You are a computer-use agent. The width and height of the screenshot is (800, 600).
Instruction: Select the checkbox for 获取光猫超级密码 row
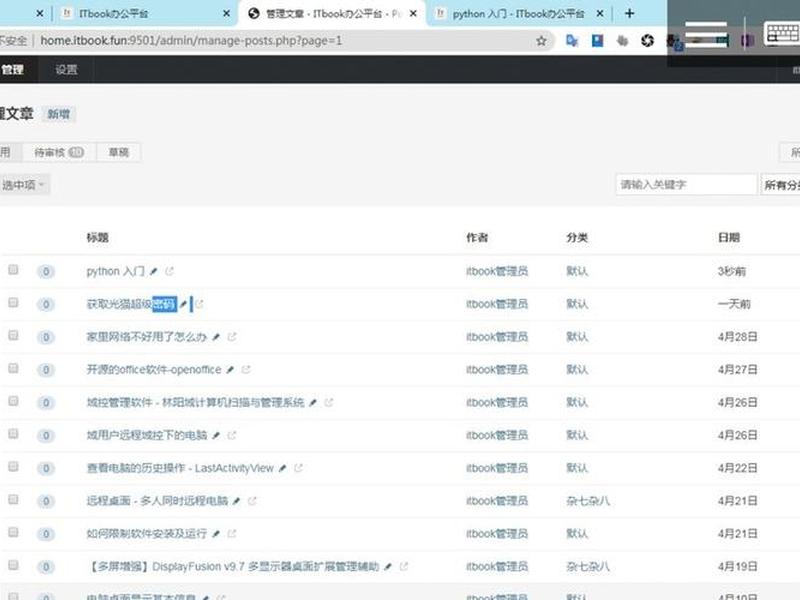[13, 303]
